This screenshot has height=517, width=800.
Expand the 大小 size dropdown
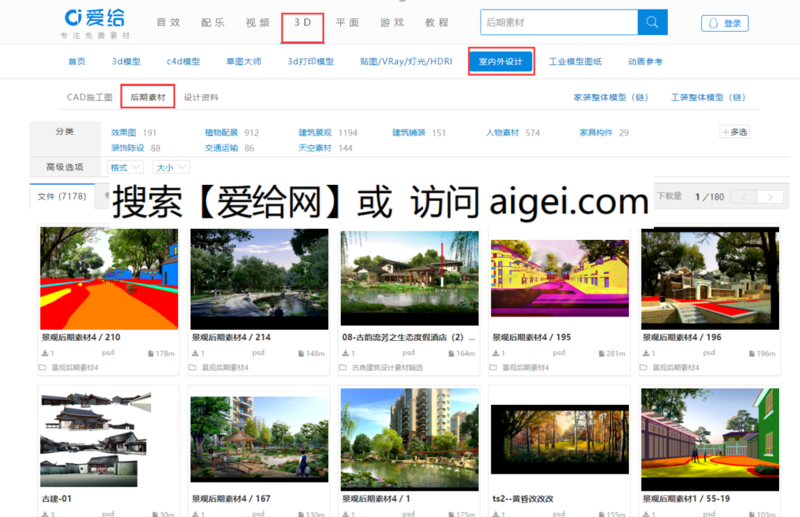[x=171, y=167]
